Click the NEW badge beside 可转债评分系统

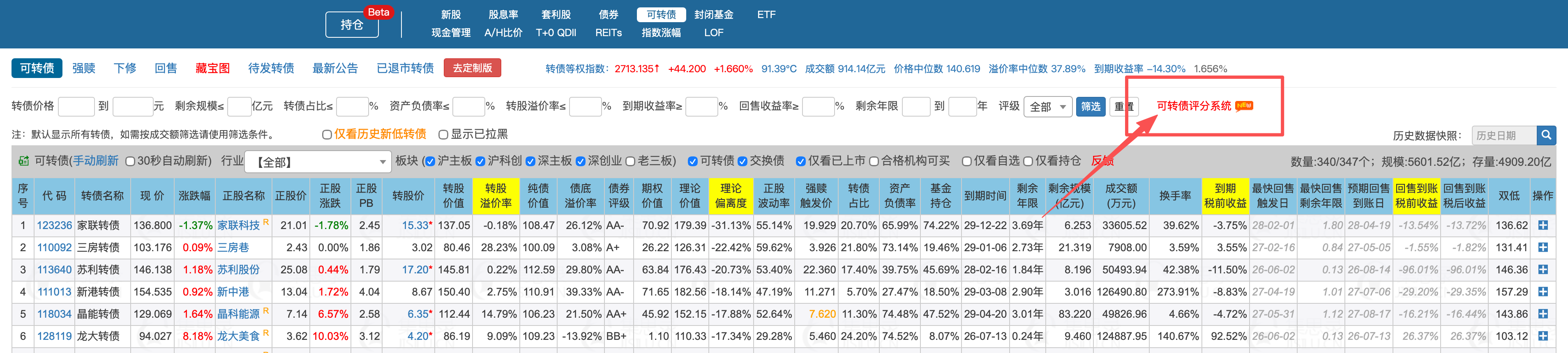tap(1243, 106)
